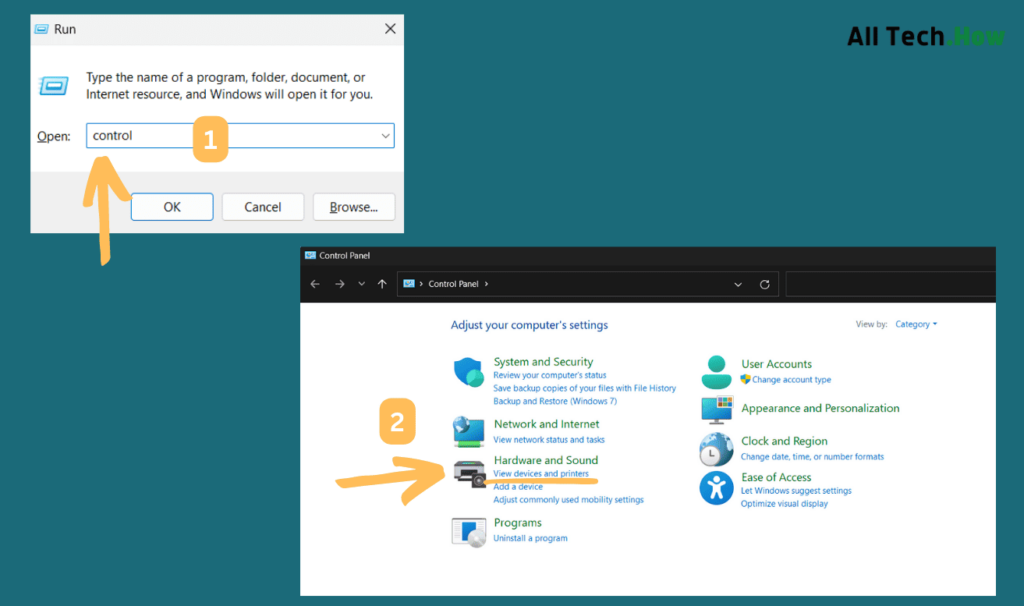Click the Control Panel search box
The width and height of the screenshot is (1024, 606).
click(x=890, y=284)
